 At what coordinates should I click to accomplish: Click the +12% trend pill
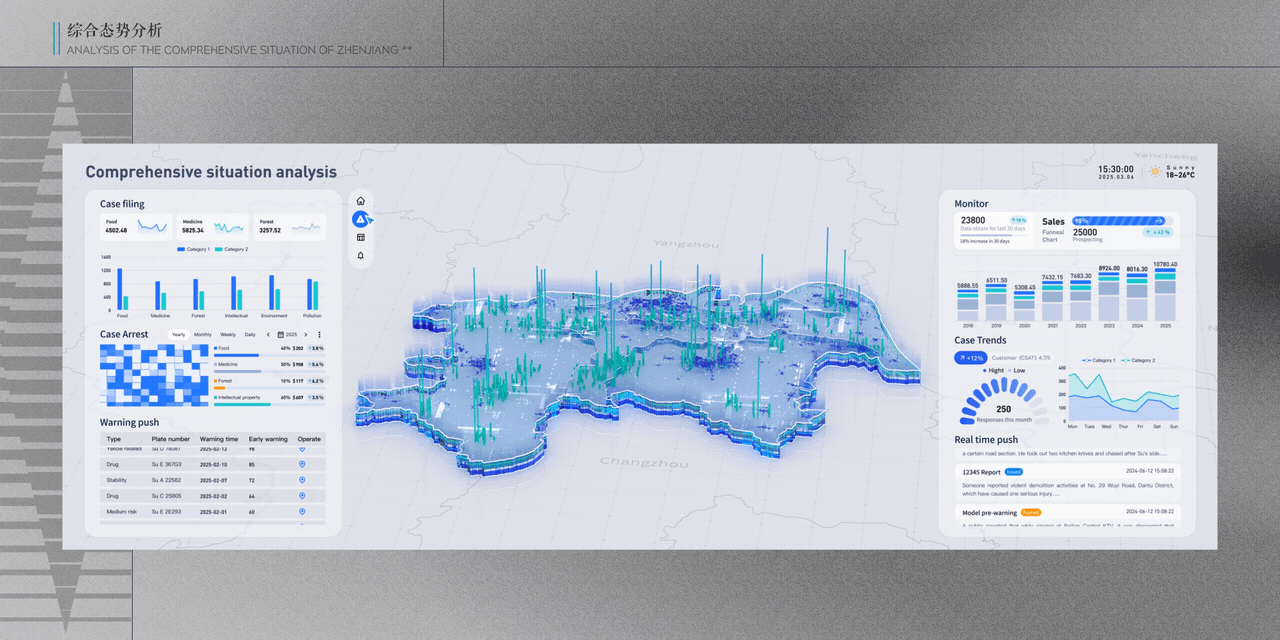971,358
